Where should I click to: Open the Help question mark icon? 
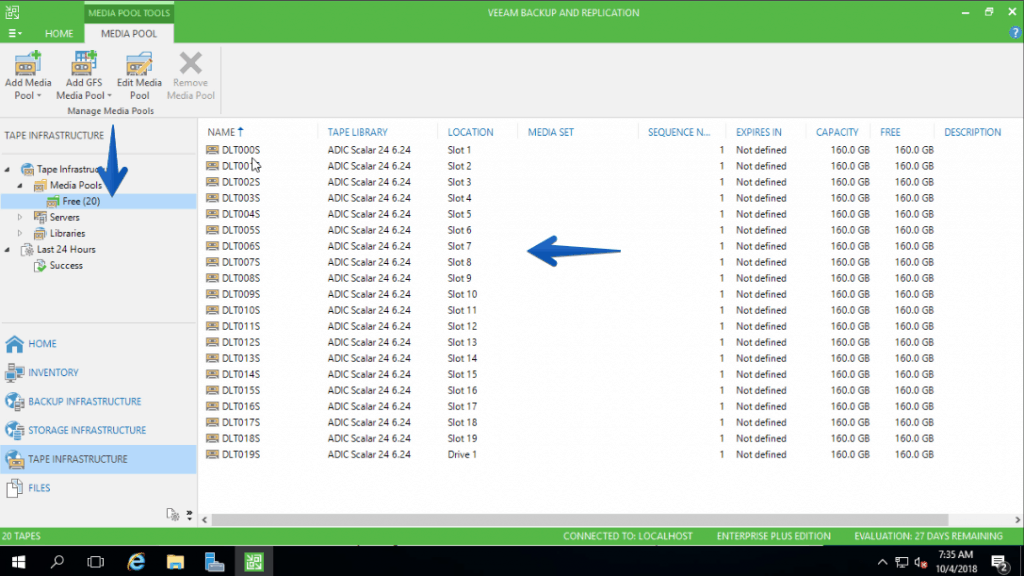1014,33
